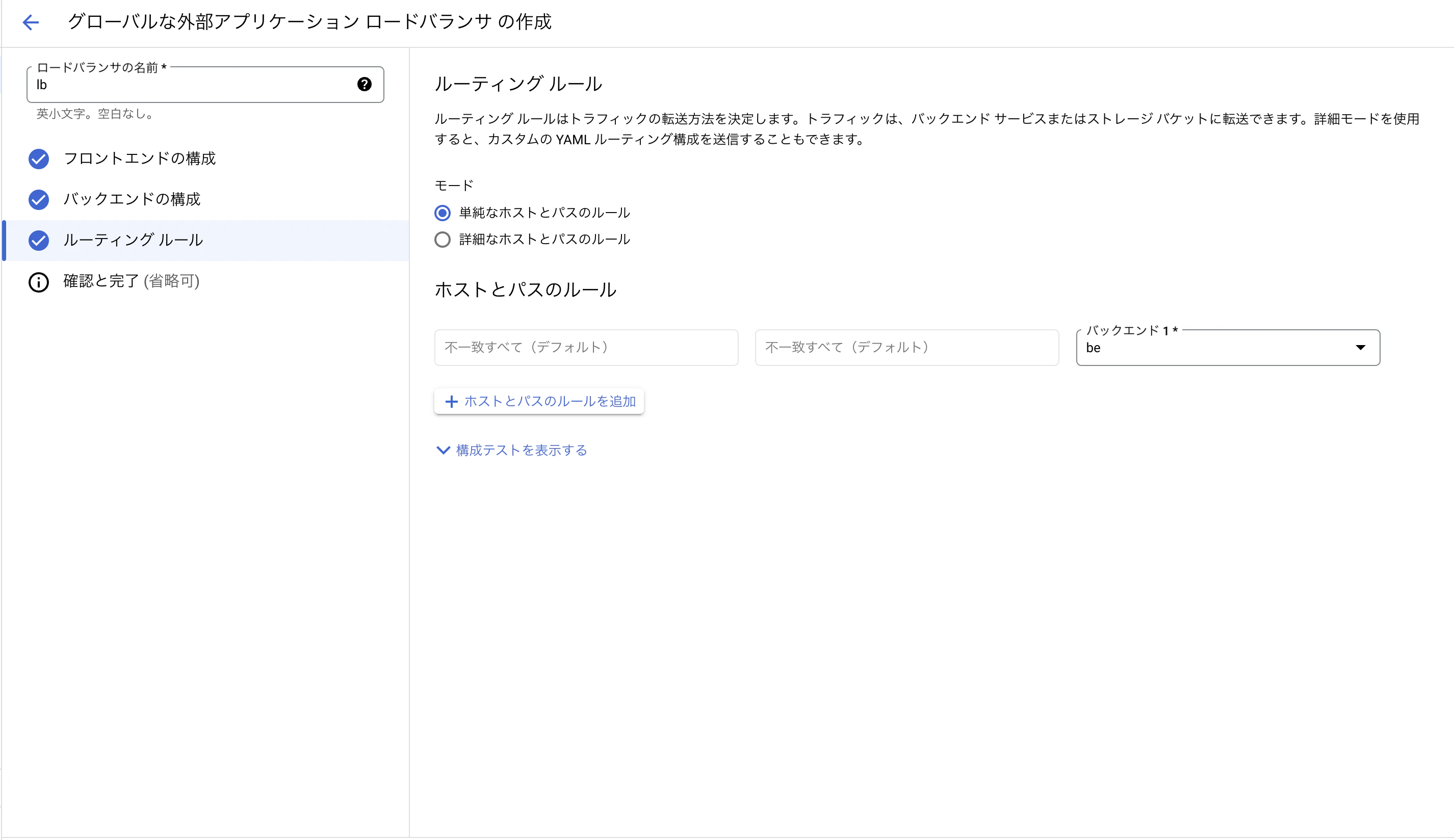
Task: Click the ルーティング ルール heading text
Action: tap(518, 84)
